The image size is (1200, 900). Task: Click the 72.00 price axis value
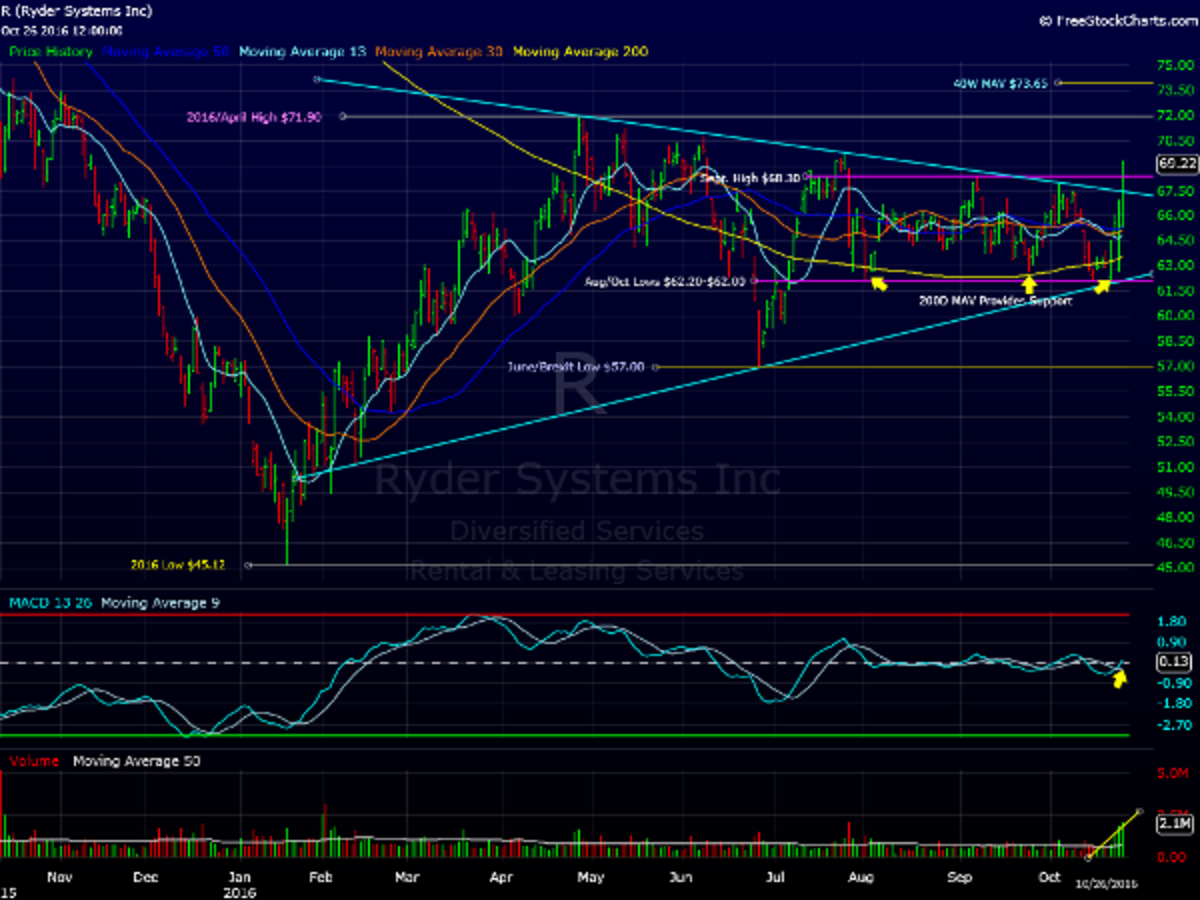pyautogui.click(x=1173, y=115)
